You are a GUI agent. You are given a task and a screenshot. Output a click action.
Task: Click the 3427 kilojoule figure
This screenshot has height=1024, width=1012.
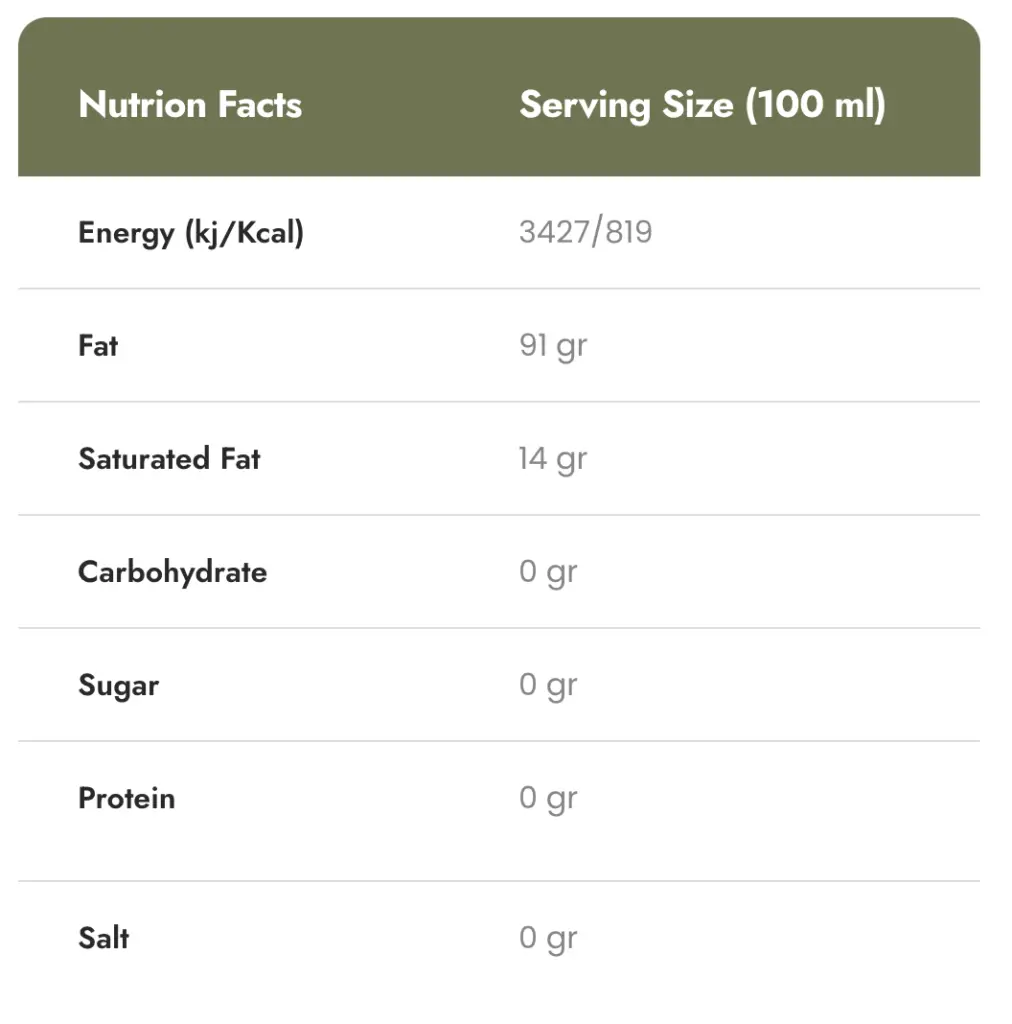coord(551,232)
